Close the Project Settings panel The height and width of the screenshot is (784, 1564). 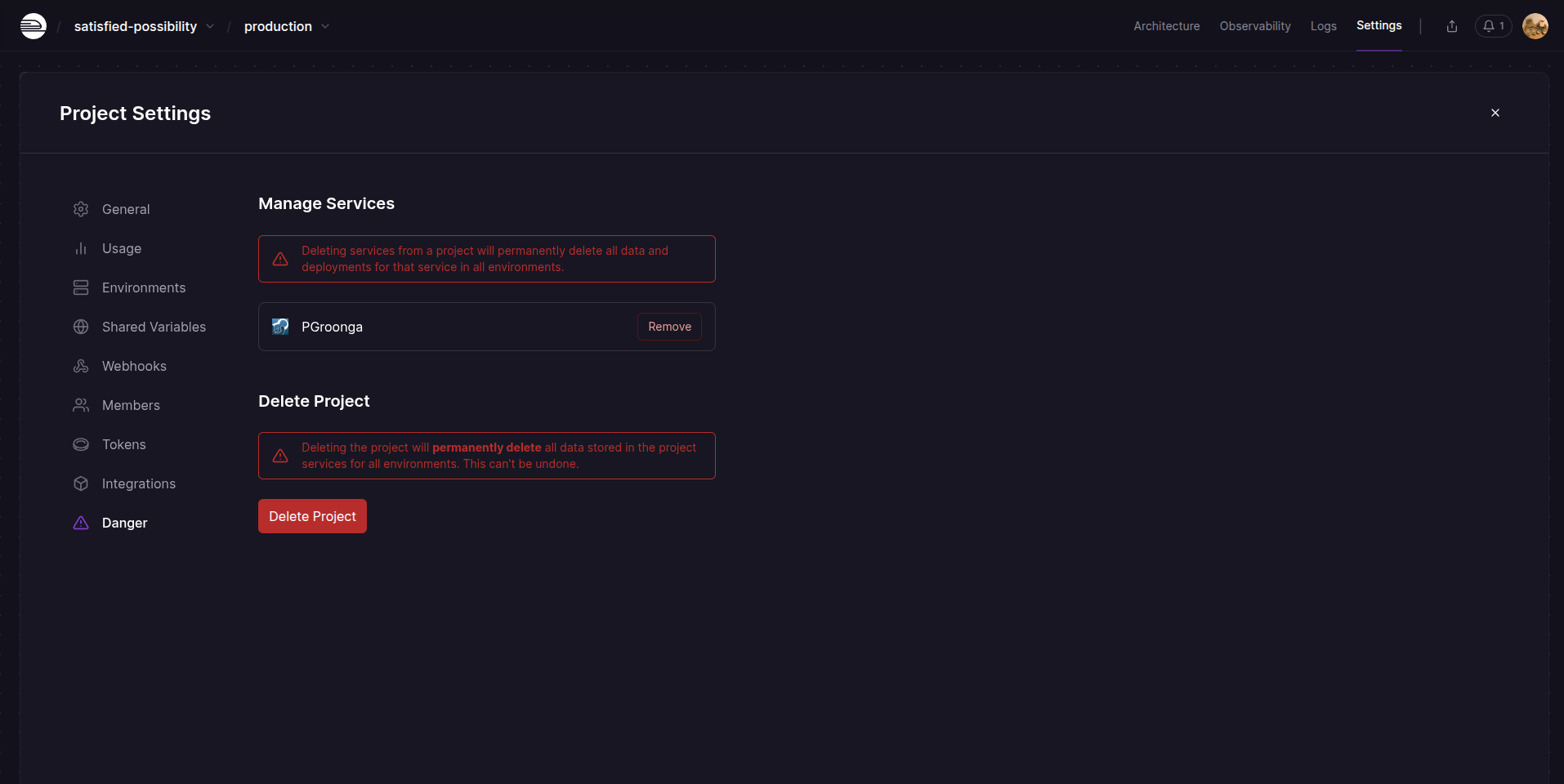tap(1495, 113)
